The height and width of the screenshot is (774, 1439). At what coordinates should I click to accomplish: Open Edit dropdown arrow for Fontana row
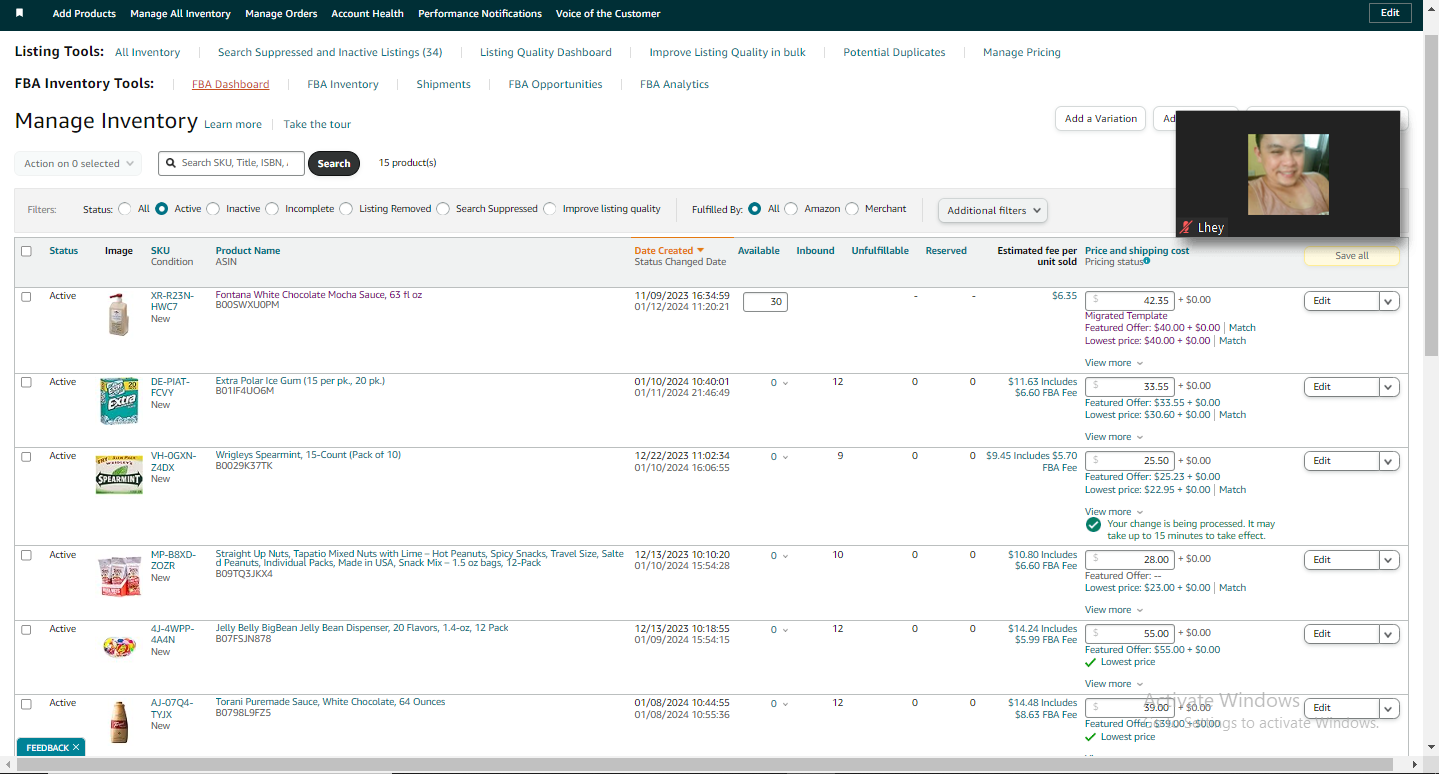pyautogui.click(x=1389, y=301)
